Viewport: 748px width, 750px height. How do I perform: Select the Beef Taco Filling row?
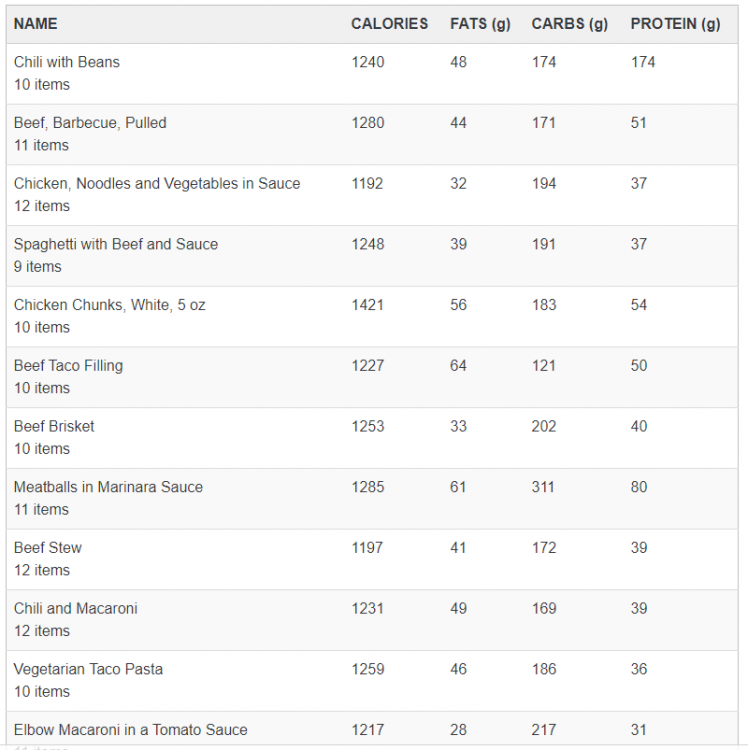pyautogui.click(x=69, y=366)
